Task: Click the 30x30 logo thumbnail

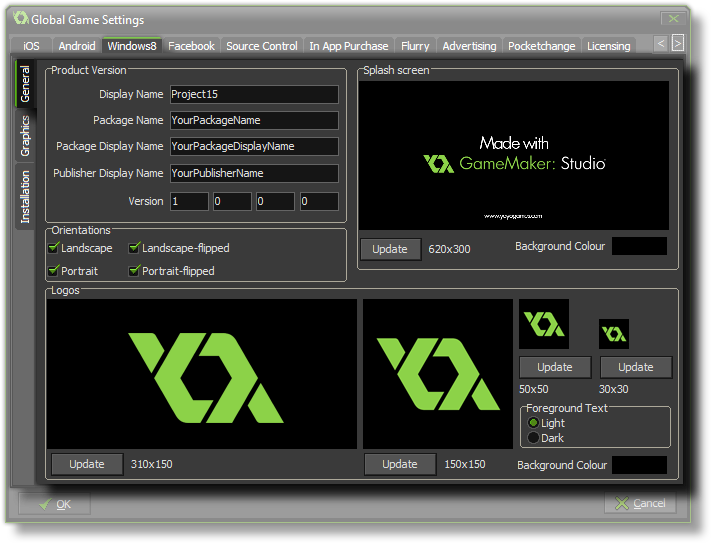Action: tap(614, 334)
